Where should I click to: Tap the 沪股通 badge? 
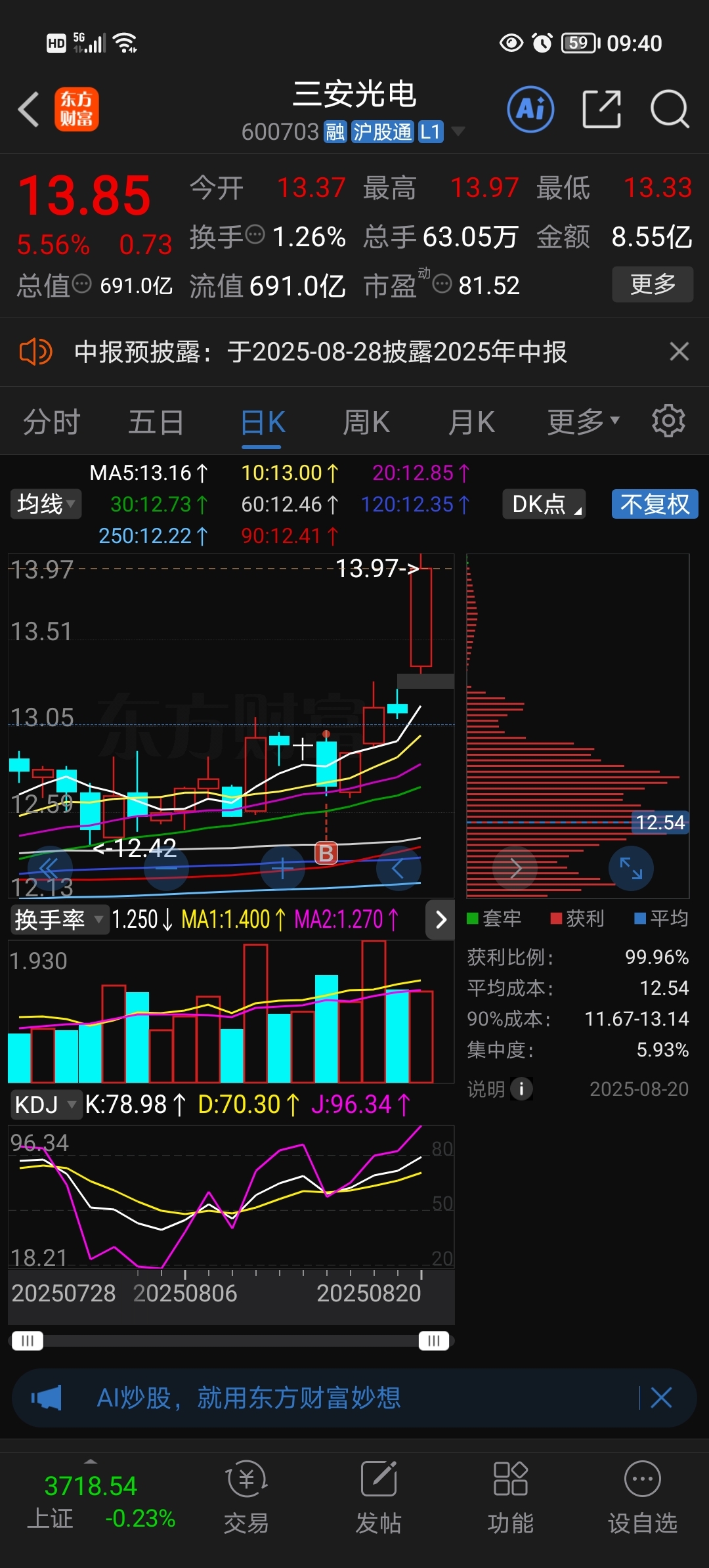pyautogui.click(x=382, y=132)
